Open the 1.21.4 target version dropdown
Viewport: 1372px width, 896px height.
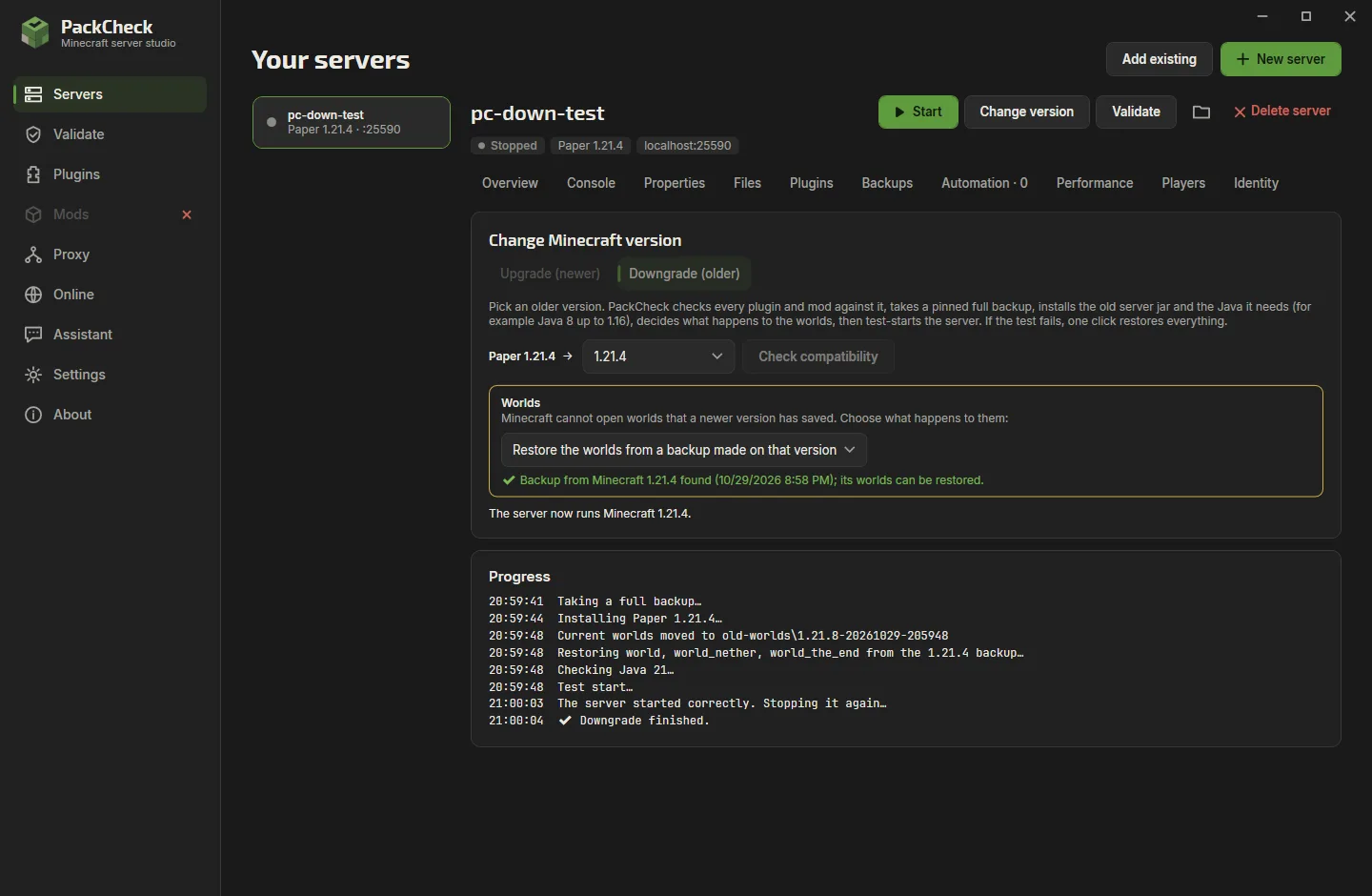[658, 356]
